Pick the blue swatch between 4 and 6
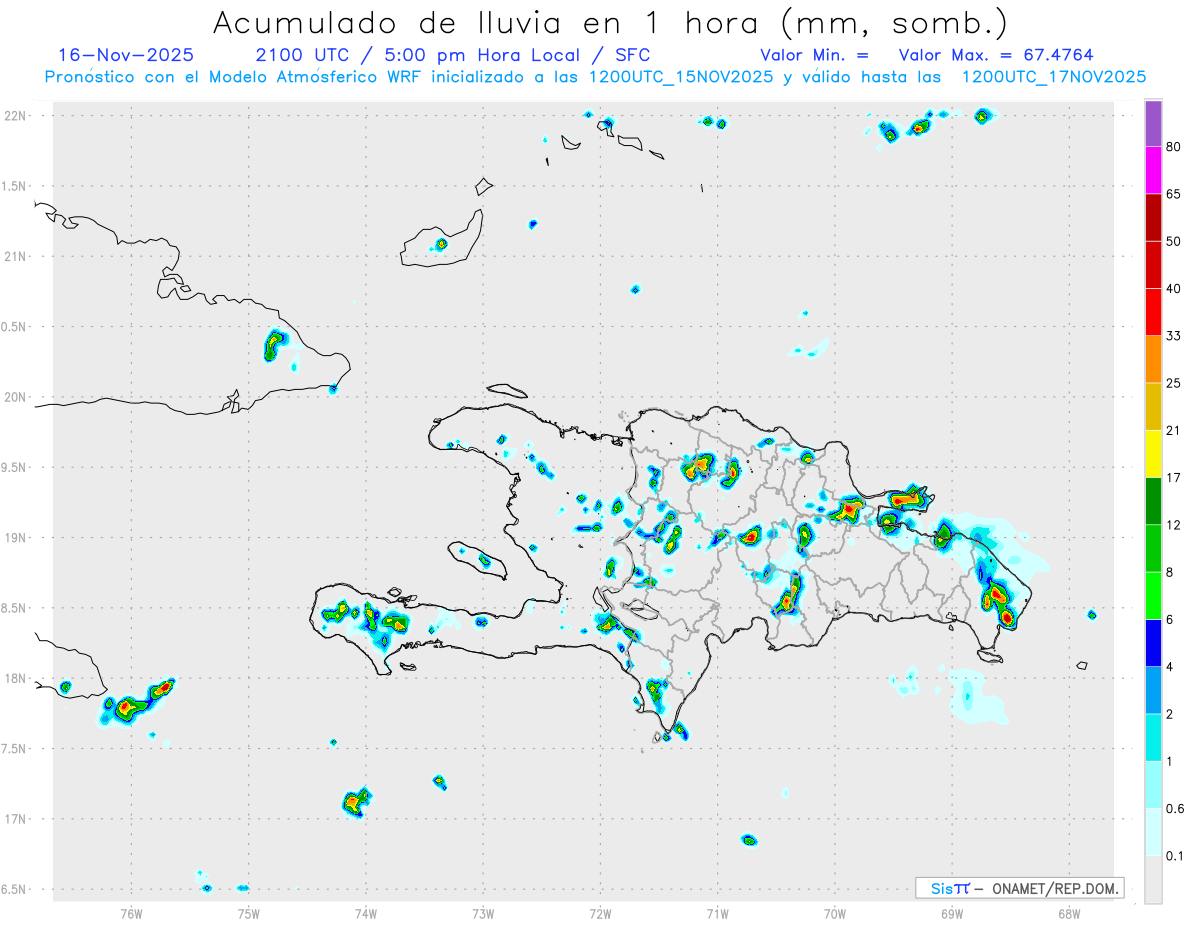 (1153, 642)
